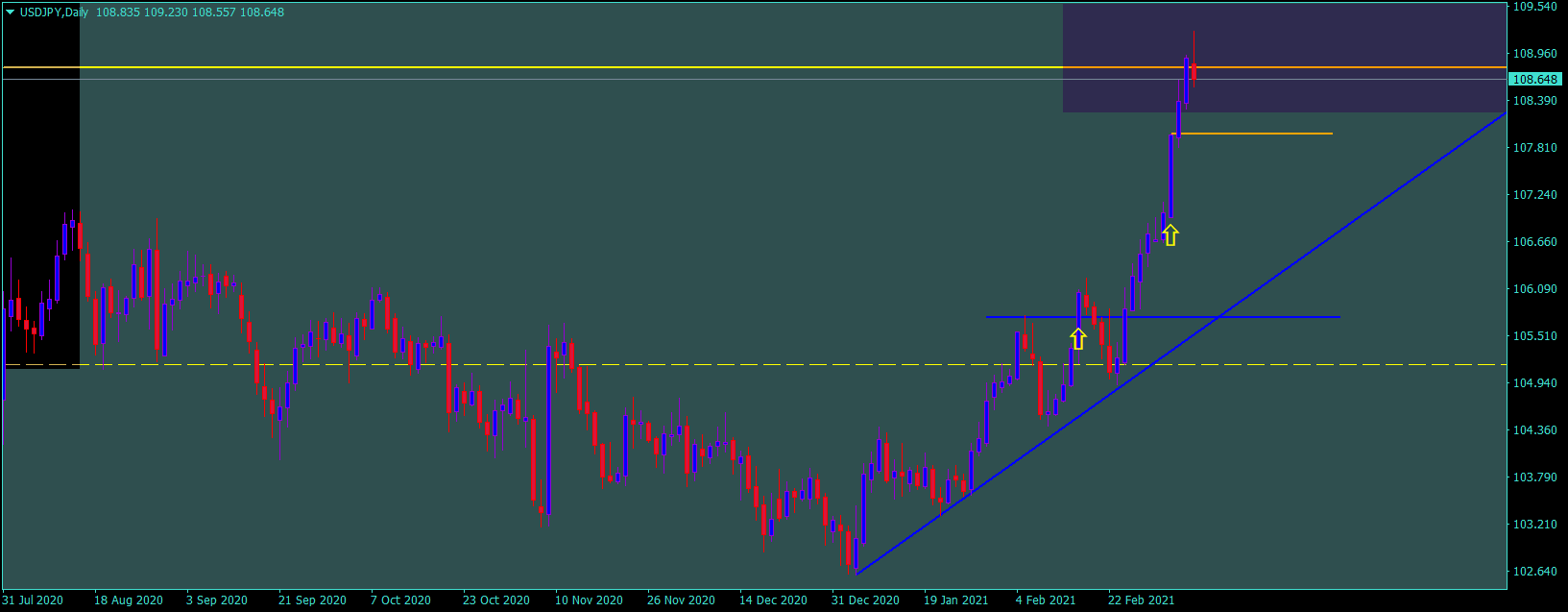Click the 22 Feb 2021 date label
This screenshot has width=1568, height=612.
click(x=1141, y=600)
